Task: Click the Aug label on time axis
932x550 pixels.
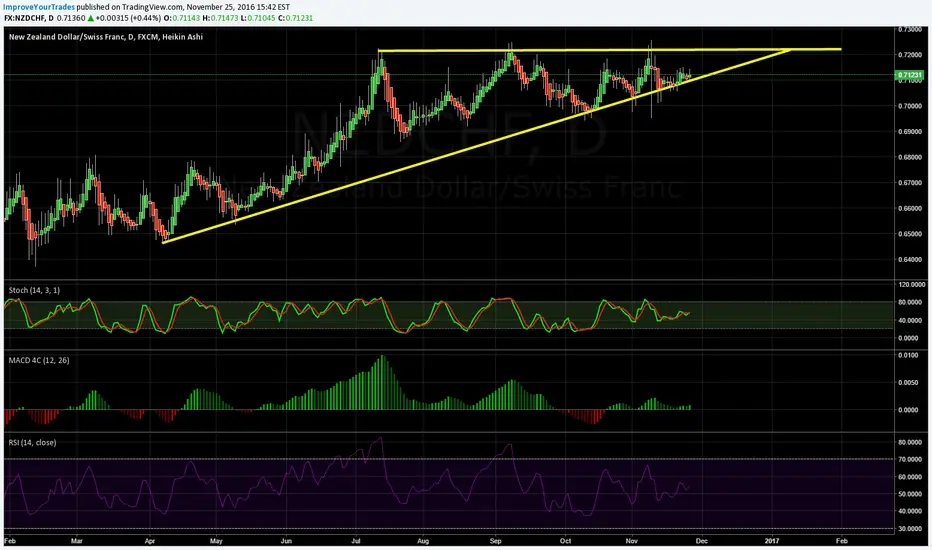Action: click(x=423, y=541)
